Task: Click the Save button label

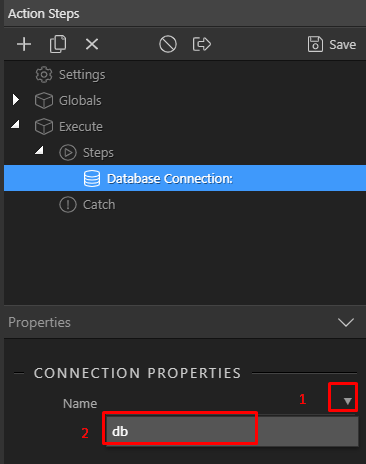Action: [x=343, y=45]
